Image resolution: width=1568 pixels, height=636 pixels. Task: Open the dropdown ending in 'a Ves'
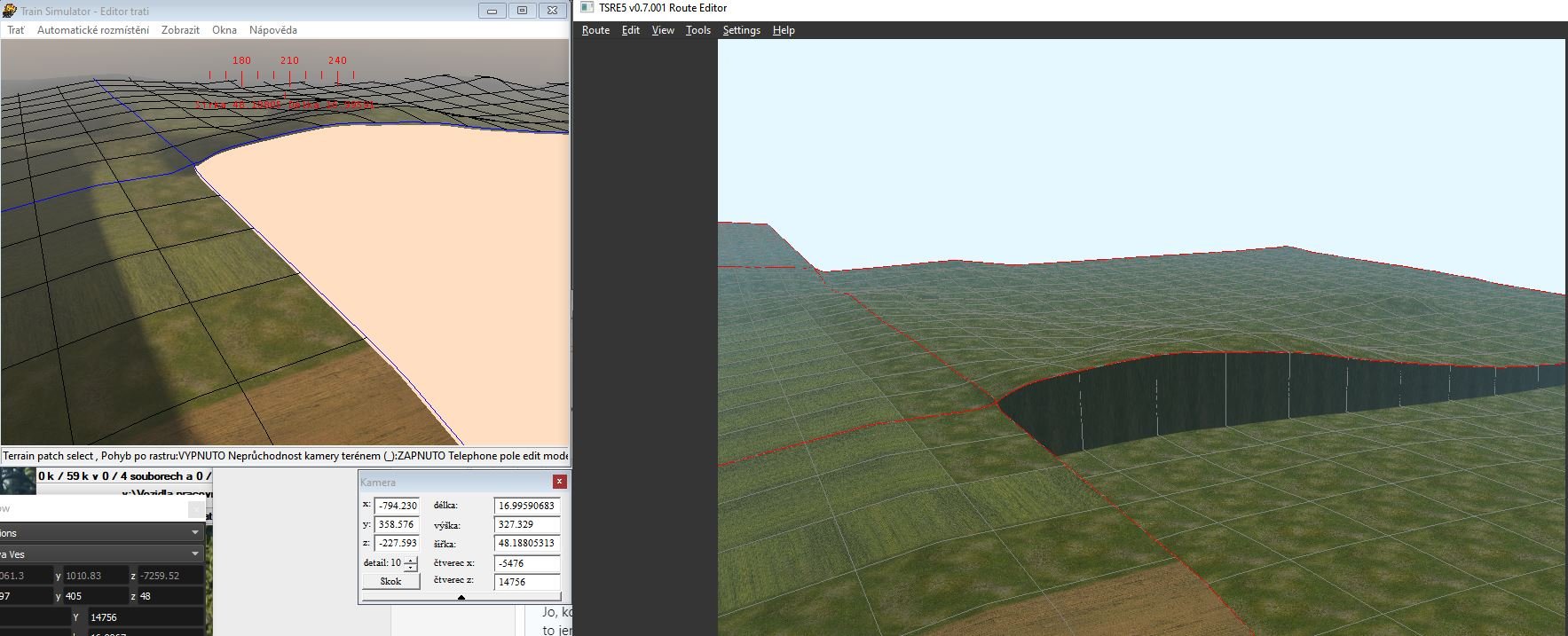point(101,554)
